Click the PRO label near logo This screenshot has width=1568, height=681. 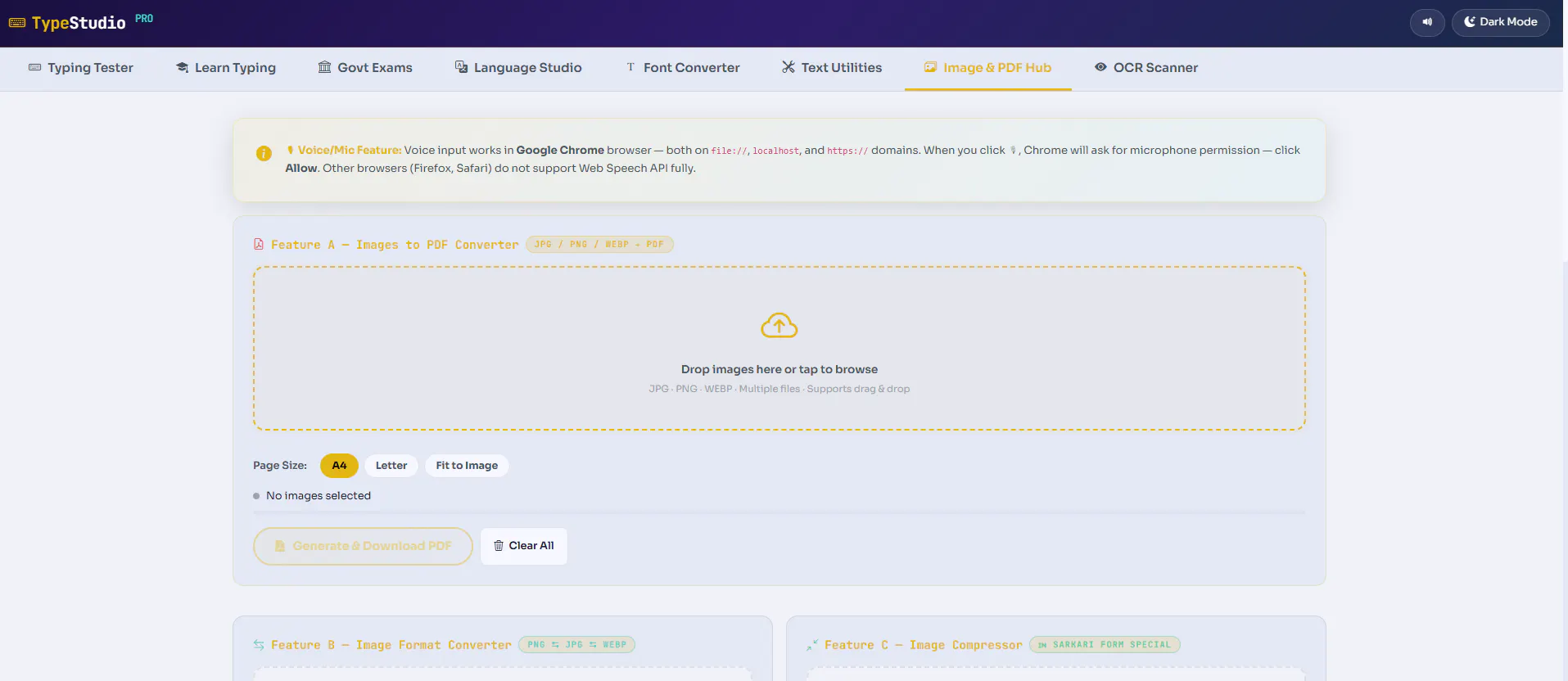(144, 18)
